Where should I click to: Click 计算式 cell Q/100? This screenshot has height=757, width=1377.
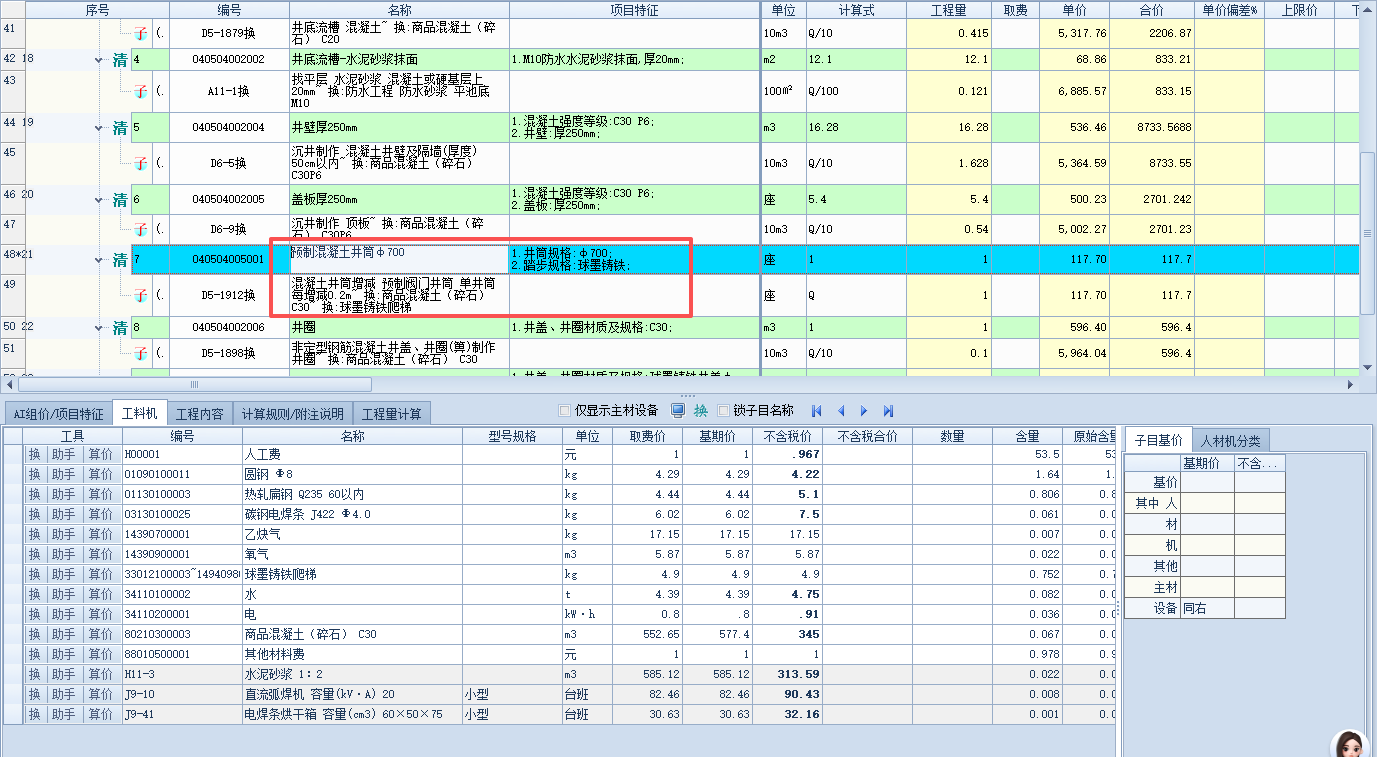(x=856, y=91)
